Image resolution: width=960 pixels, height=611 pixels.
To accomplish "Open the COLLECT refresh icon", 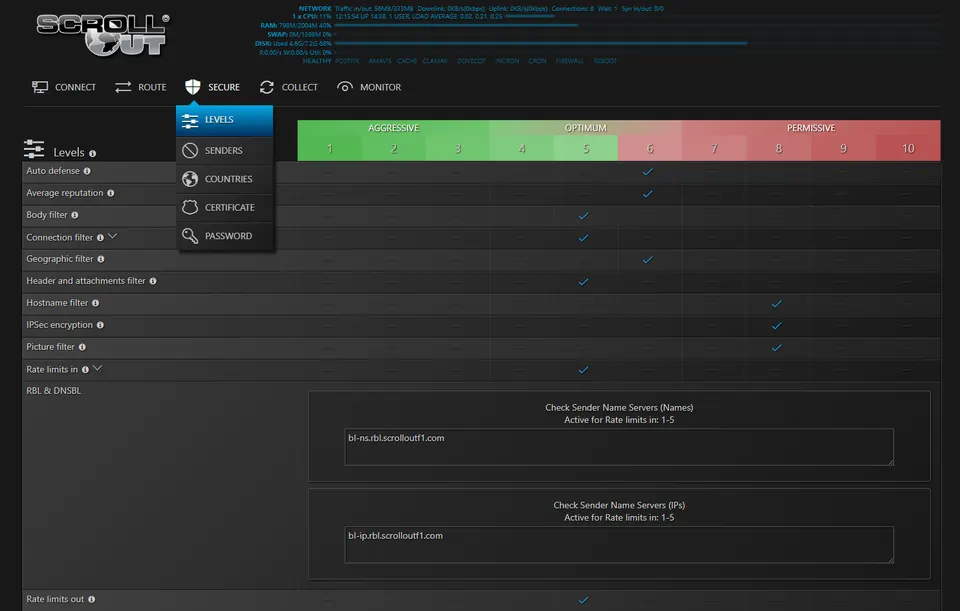I will click(x=266, y=87).
